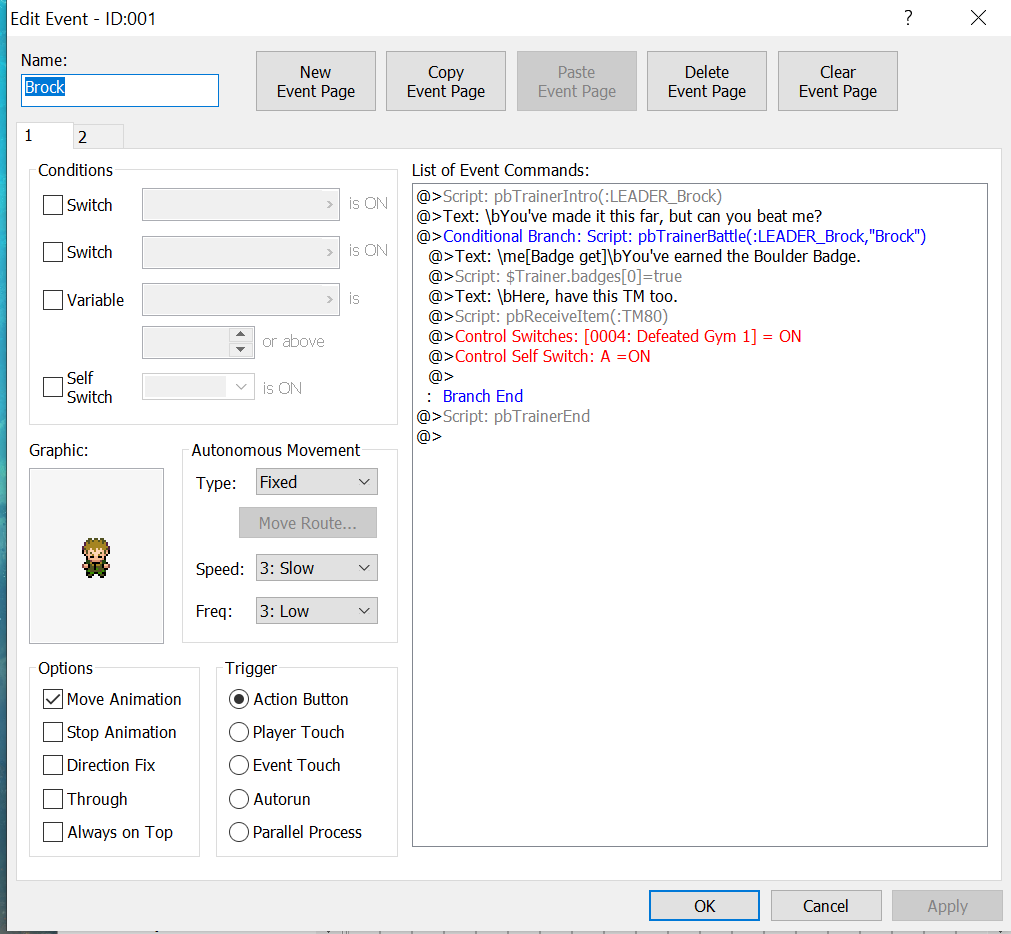1011x934 pixels.
Task: Select the pbReceiveItem(:TM80) script line
Action: (548, 316)
